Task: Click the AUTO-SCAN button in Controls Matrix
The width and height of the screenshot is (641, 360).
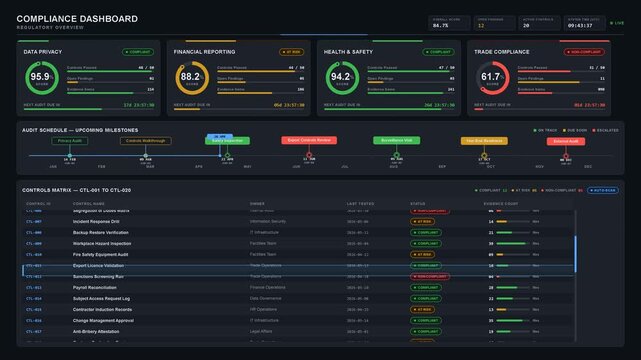Action: (x=603, y=190)
